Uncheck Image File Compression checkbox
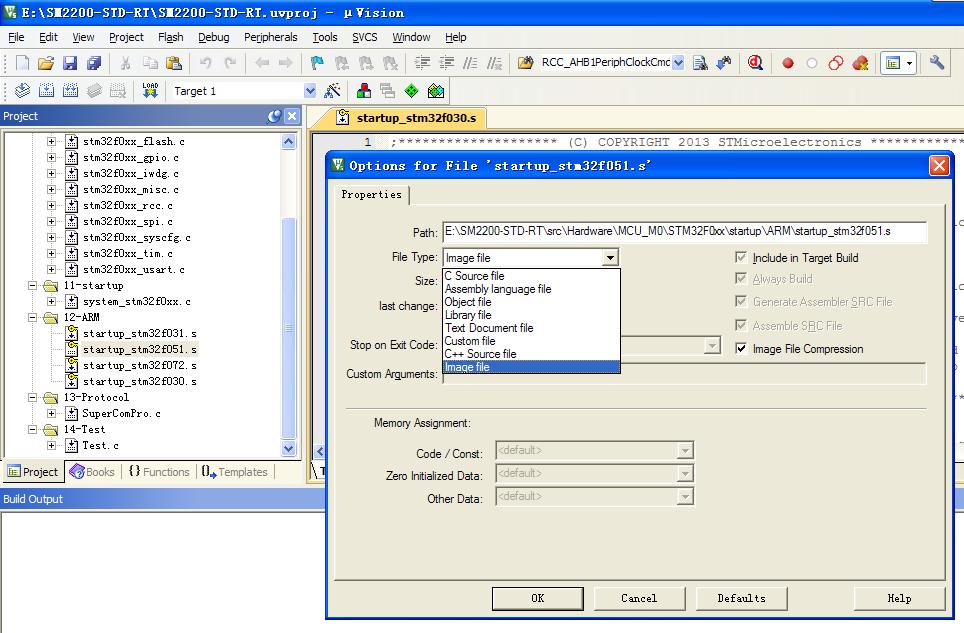The height and width of the screenshot is (633, 964). (741, 348)
